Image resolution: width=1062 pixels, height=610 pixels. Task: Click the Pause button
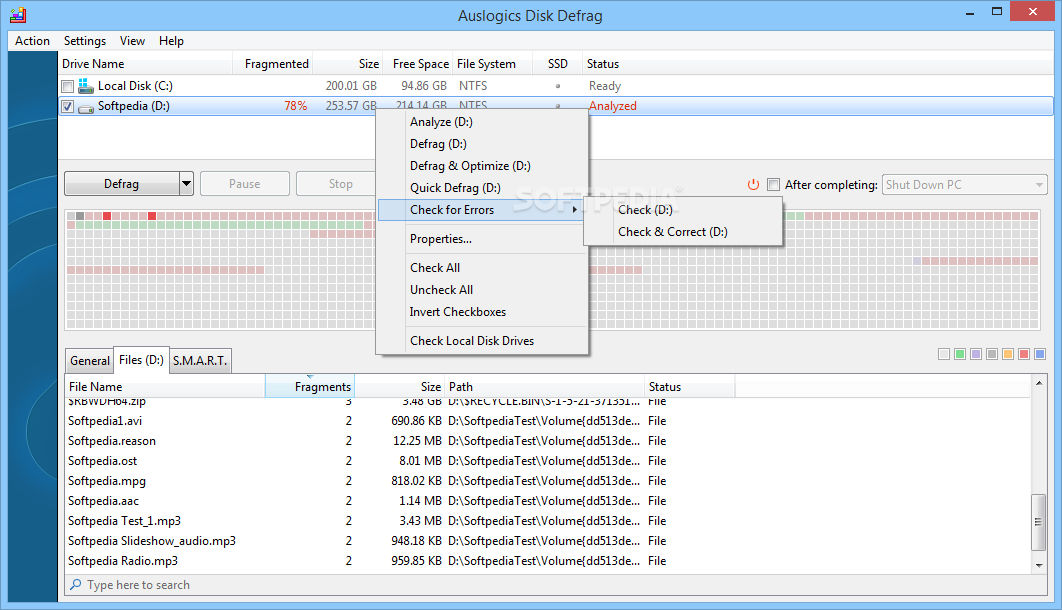(x=245, y=183)
